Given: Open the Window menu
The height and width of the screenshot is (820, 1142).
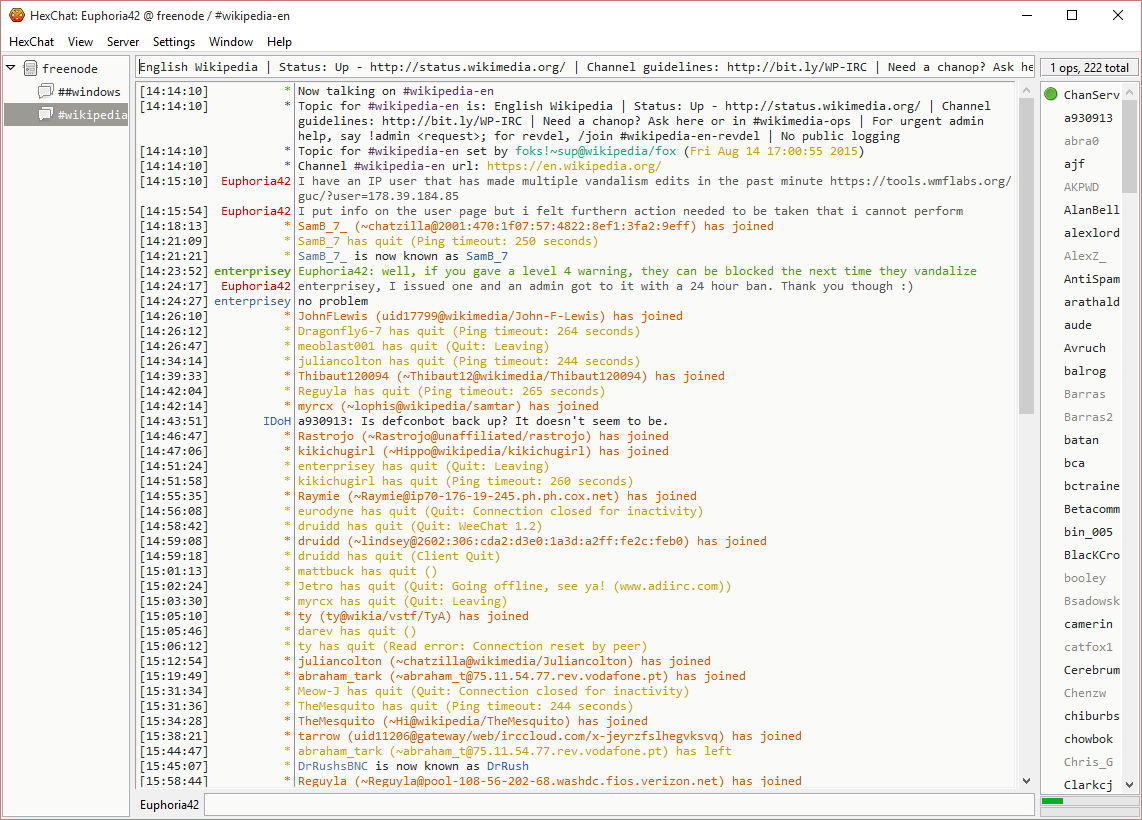Looking at the screenshot, I should pos(231,42).
